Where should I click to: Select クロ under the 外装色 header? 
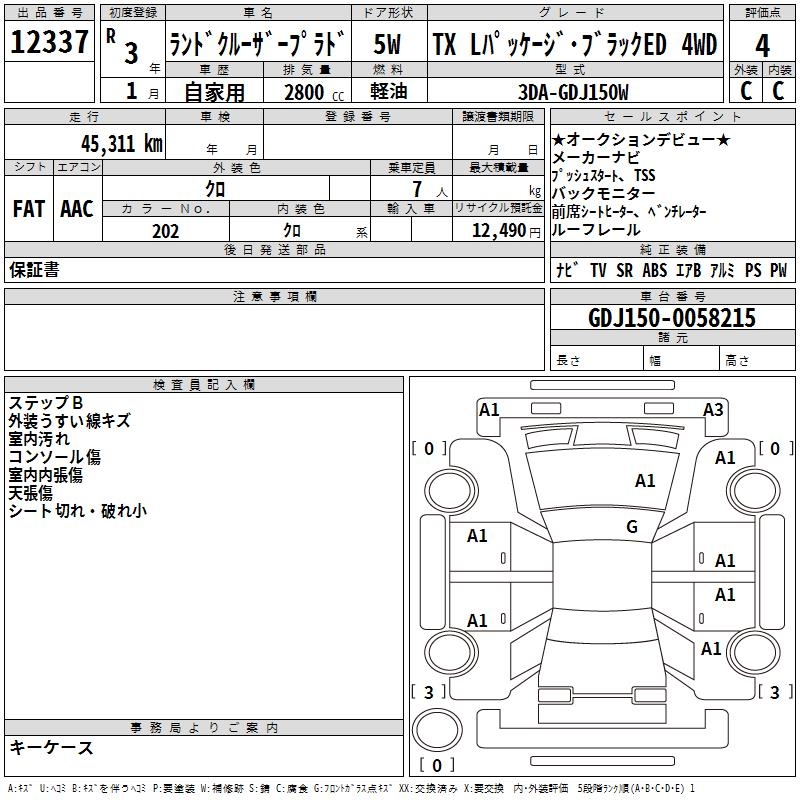coord(215,189)
